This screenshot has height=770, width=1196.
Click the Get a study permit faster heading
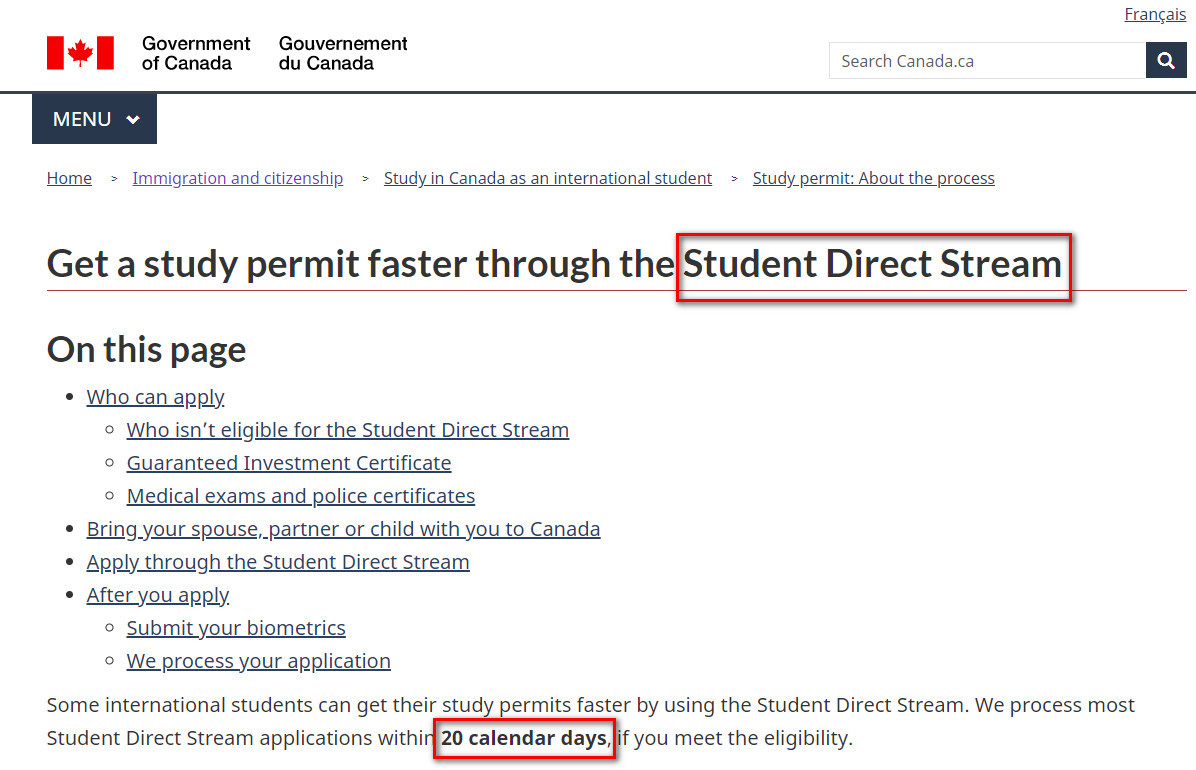click(x=554, y=264)
